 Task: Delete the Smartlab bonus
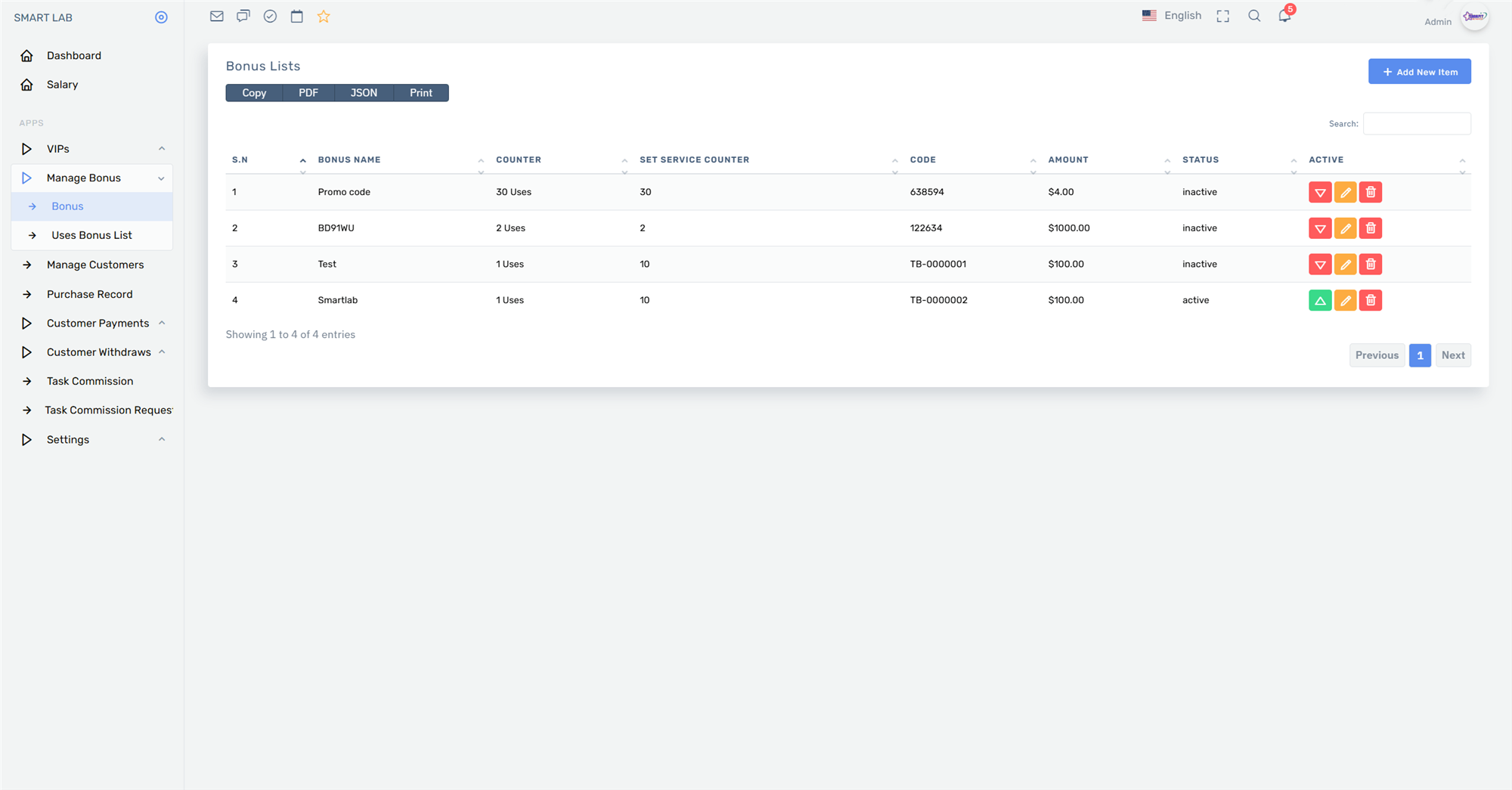[x=1371, y=300]
